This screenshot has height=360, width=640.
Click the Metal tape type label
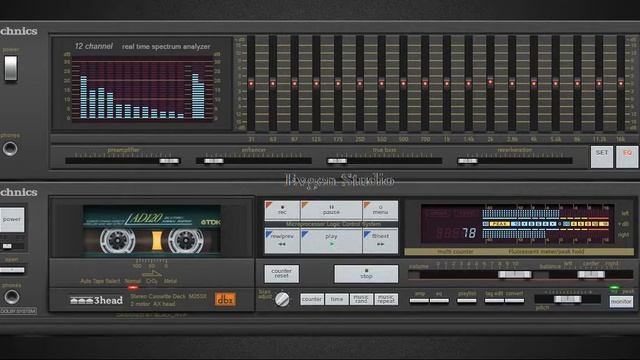pyautogui.click(x=170, y=281)
